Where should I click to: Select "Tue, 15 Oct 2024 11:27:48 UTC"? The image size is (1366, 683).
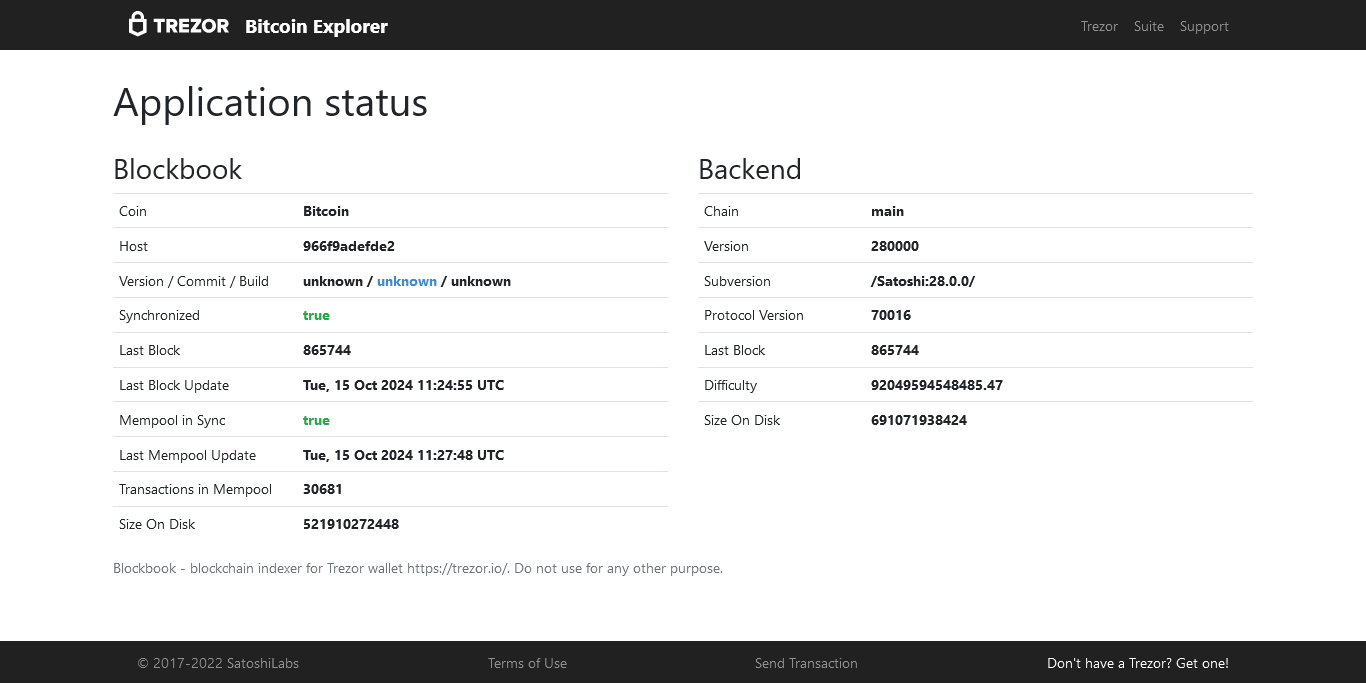[404, 455]
